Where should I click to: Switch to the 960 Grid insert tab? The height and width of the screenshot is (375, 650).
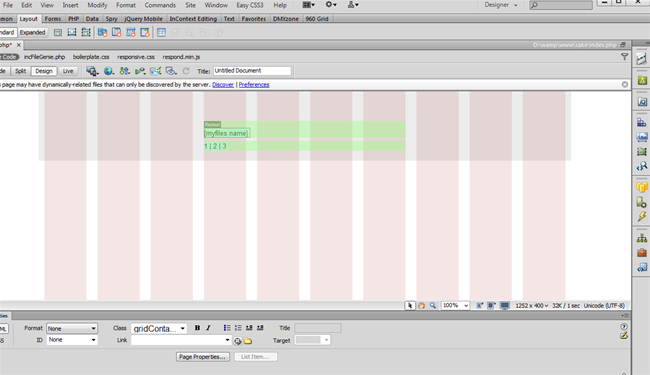[x=317, y=19]
